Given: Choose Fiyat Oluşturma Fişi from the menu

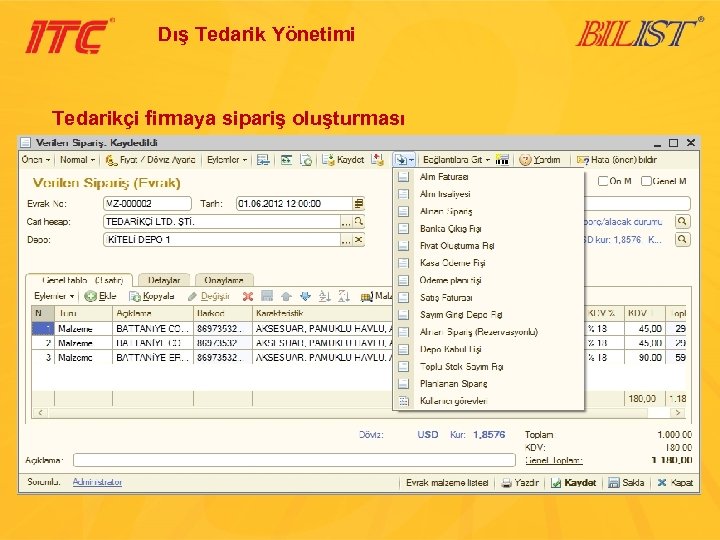Looking at the screenshot, I should 489,246.
